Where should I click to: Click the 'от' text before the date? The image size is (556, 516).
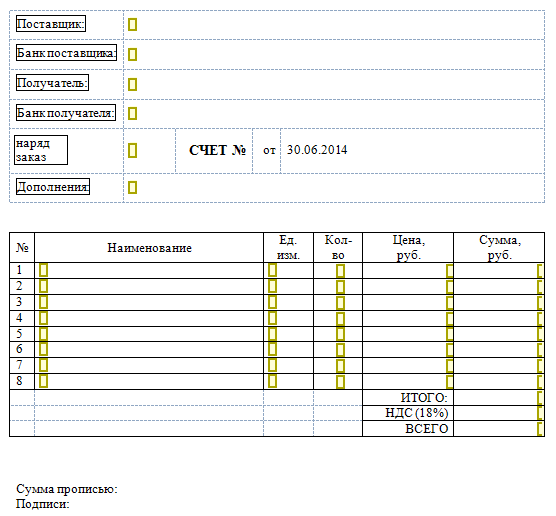pos(269,150)
